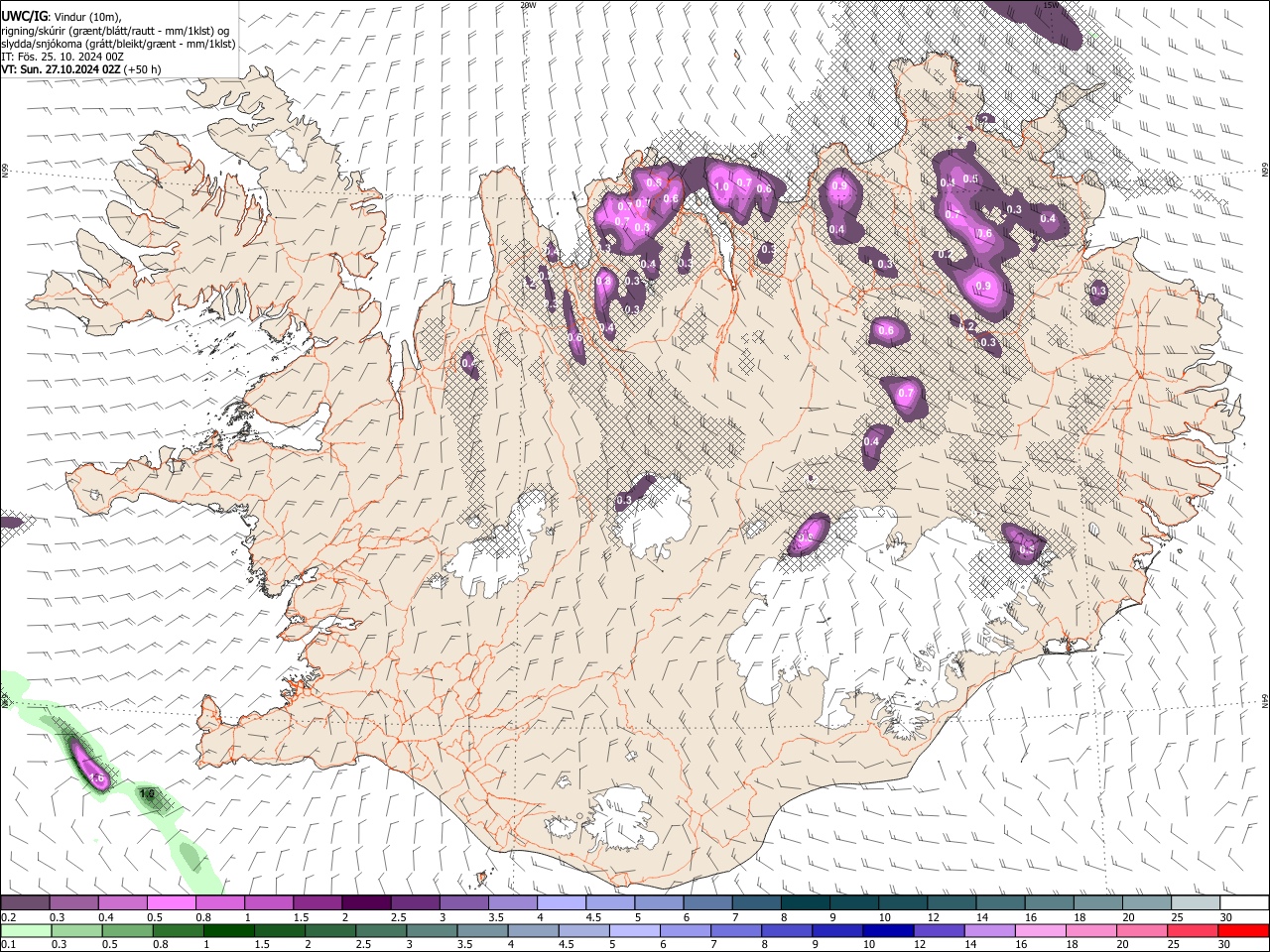Viewport: 1270px width, 952px height.
Task: Pick the darkest green 1 swatch in the bottom legend row
Action: pyautogui.click(x=228, y=930)
